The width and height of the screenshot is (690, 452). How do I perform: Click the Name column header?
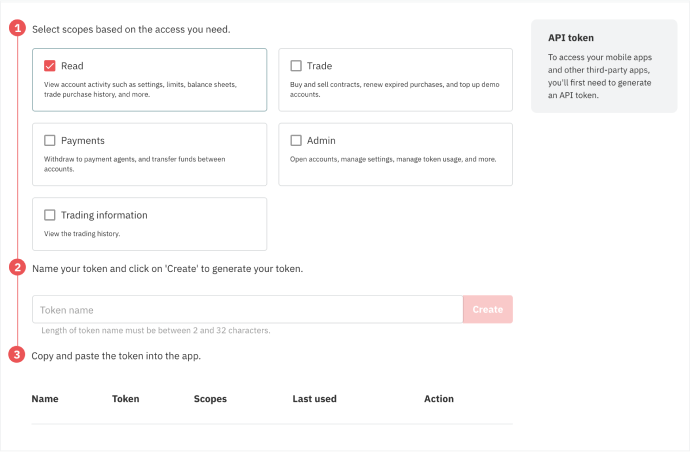[x=45, y=399]
